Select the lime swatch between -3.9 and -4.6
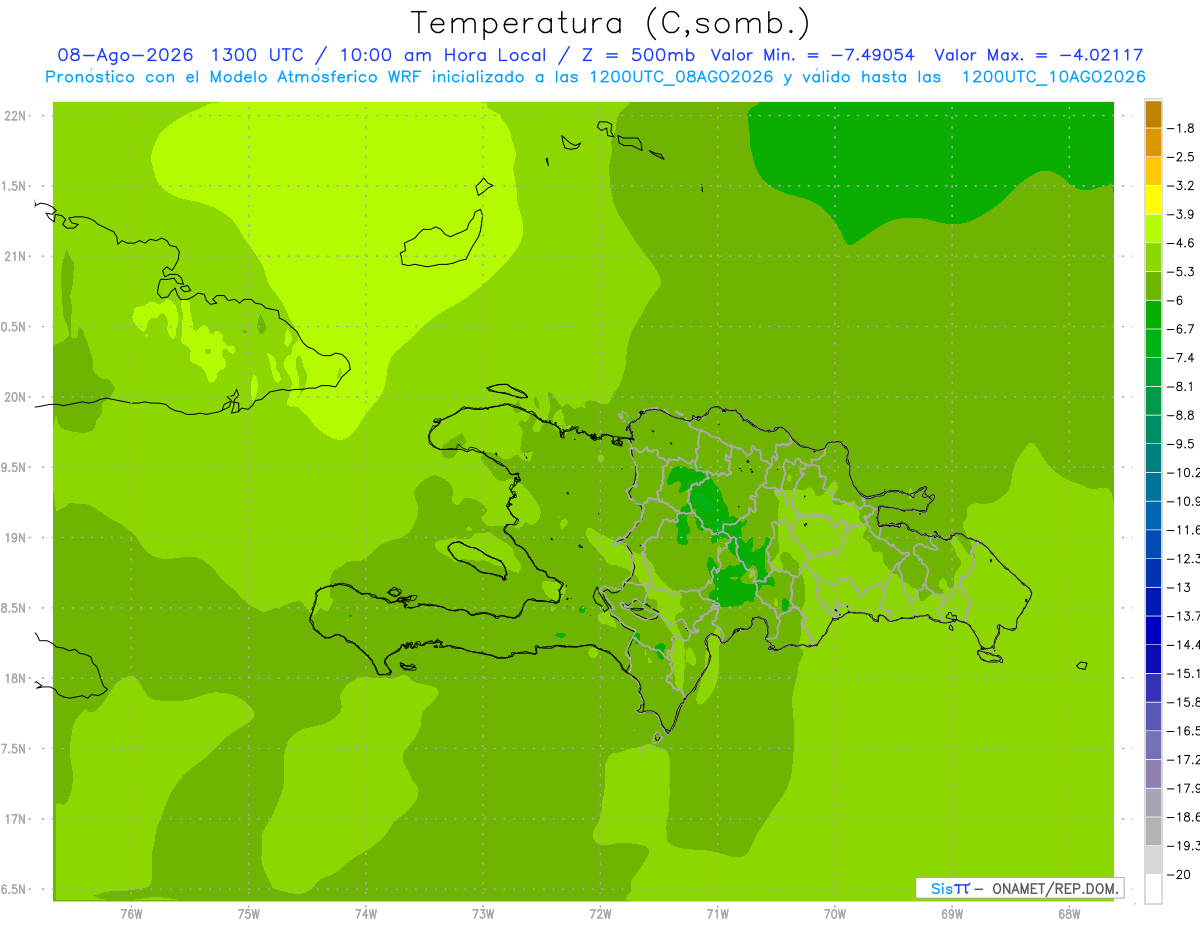 point(1153,228)
